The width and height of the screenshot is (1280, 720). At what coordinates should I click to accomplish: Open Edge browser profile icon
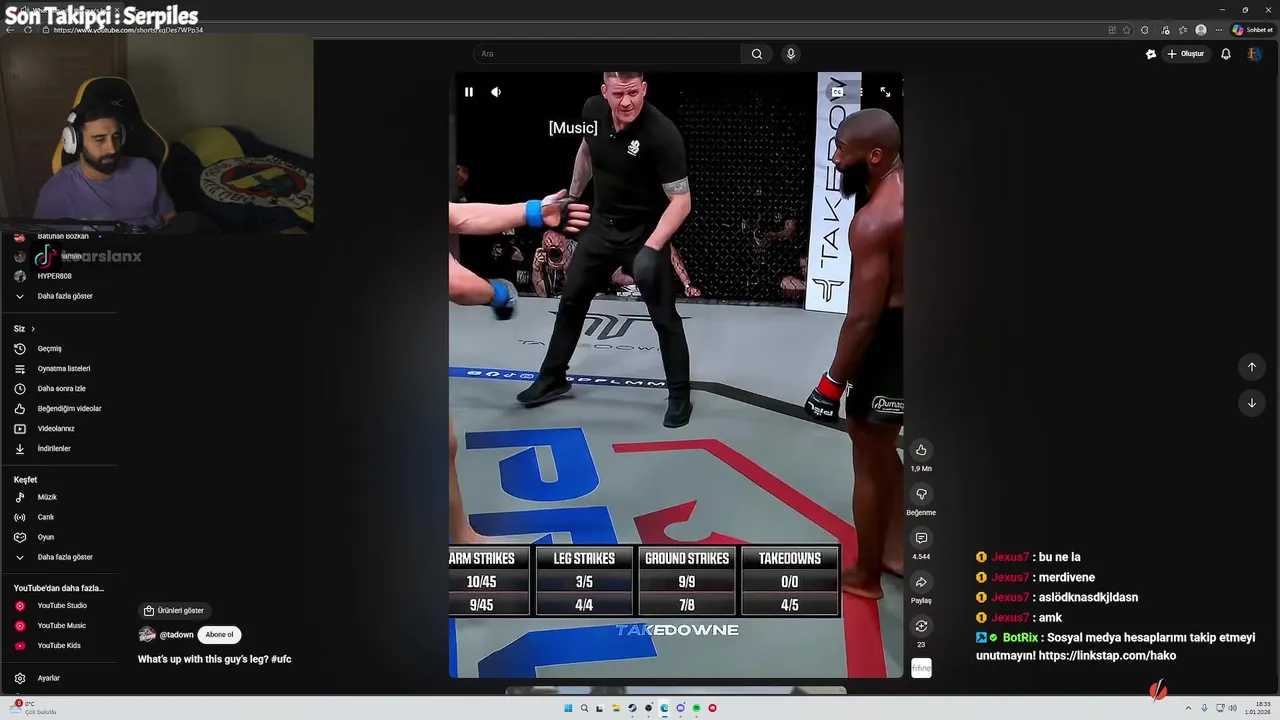click(1201, 30)
